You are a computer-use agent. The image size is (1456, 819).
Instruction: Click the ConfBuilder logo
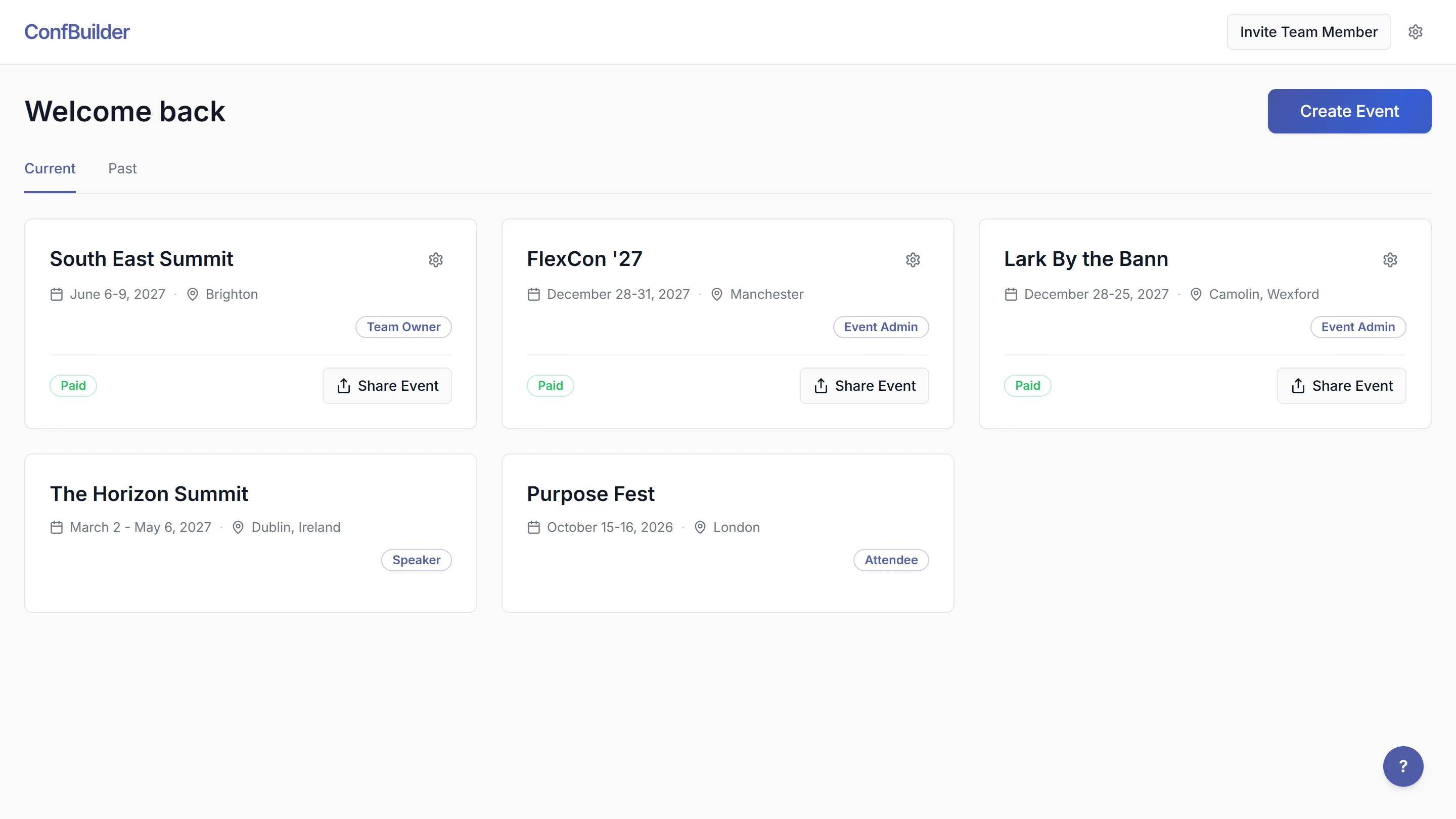77,32
